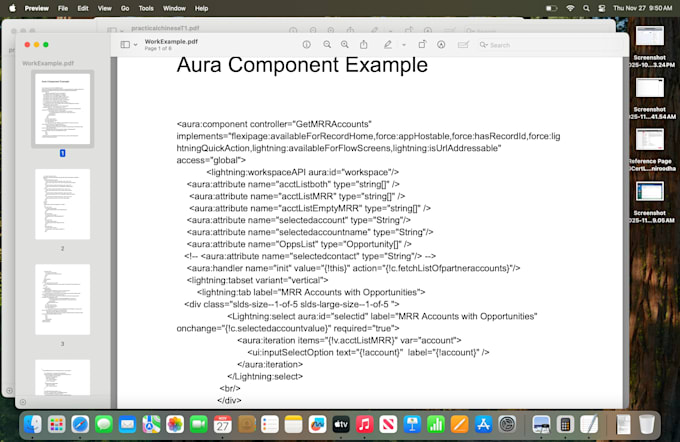The image size is (680, 442).
Task: Check the battery status in menu bar
Action: (551, 8)
